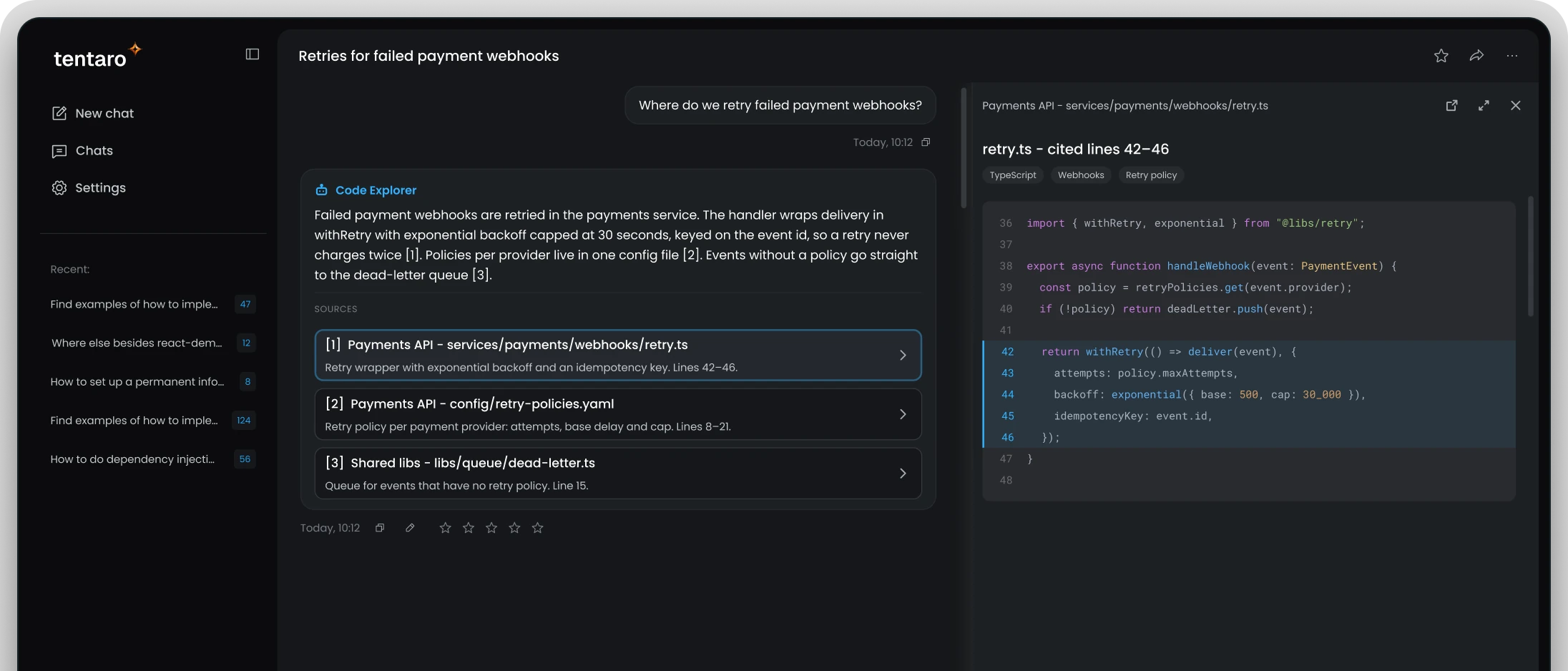Click the chat title 'Retries for failed payment webhooks'
Viewport: 1568px width, 671px height.
click(428, 56)
